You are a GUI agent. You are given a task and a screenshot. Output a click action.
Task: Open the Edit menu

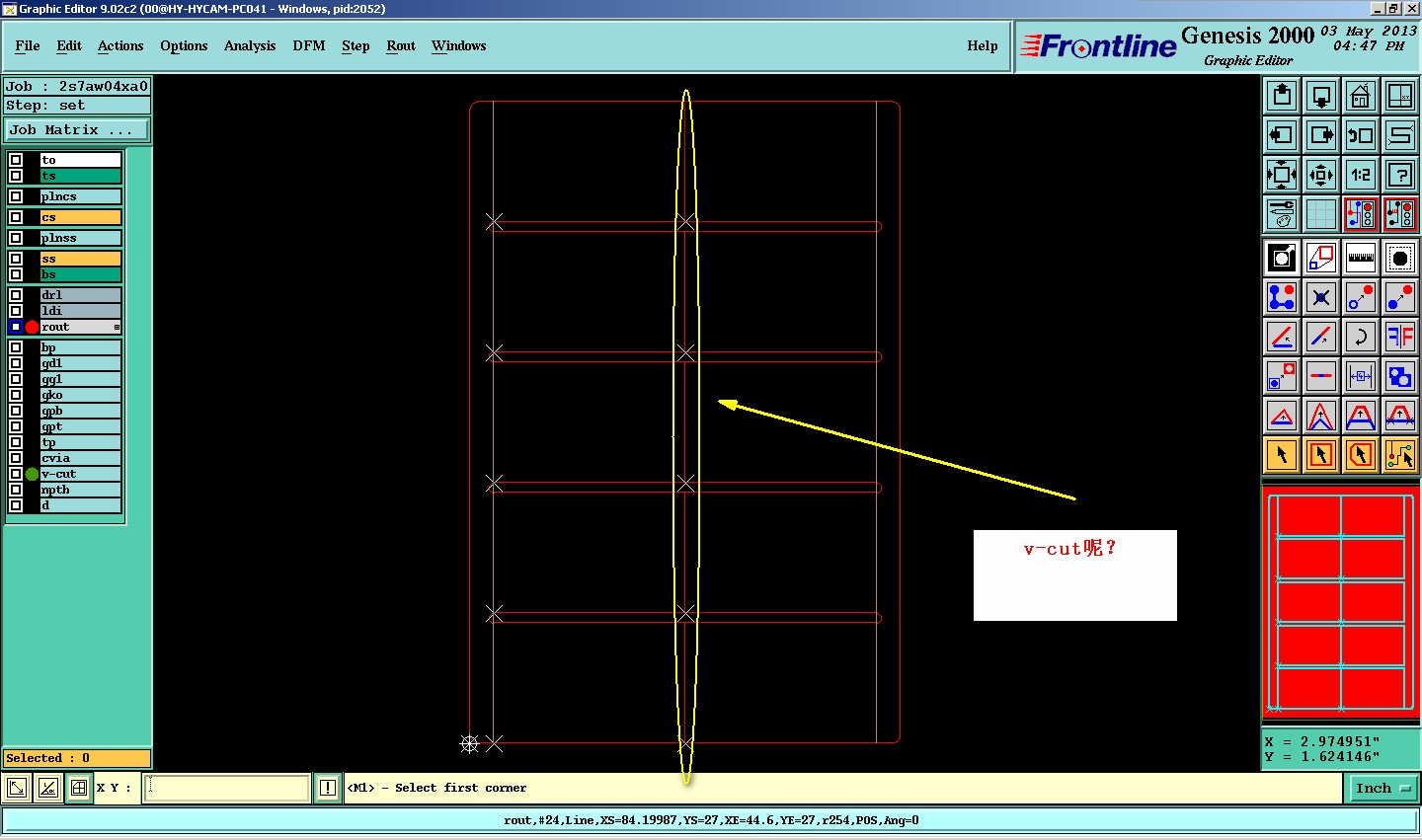point(69,45)
